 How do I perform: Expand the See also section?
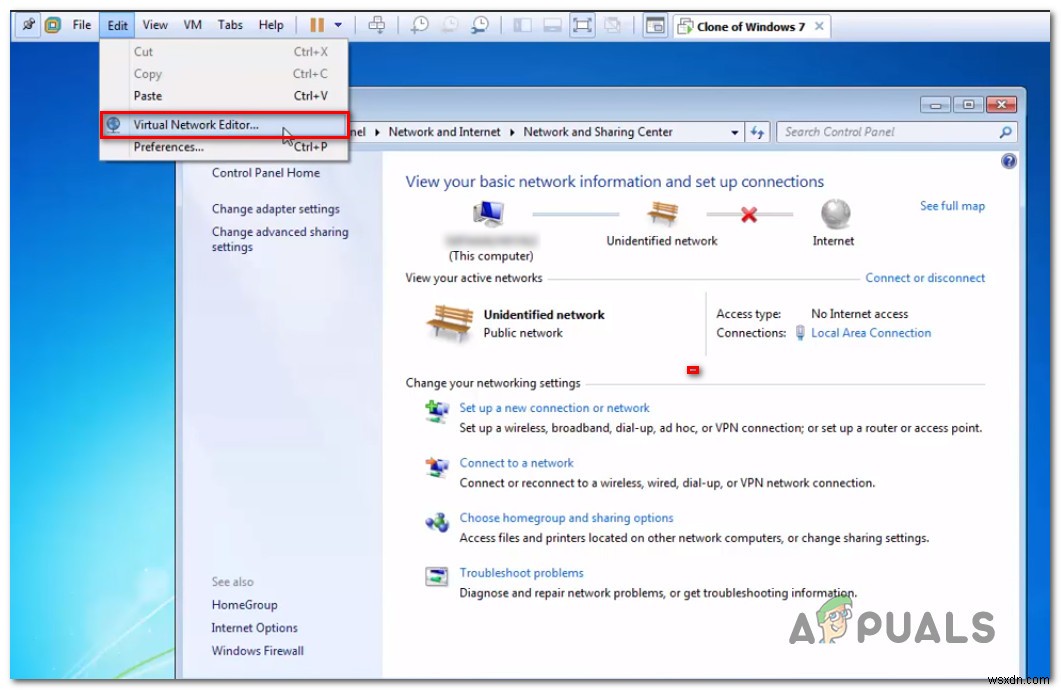pyautogui.click(x=232, y=581)
